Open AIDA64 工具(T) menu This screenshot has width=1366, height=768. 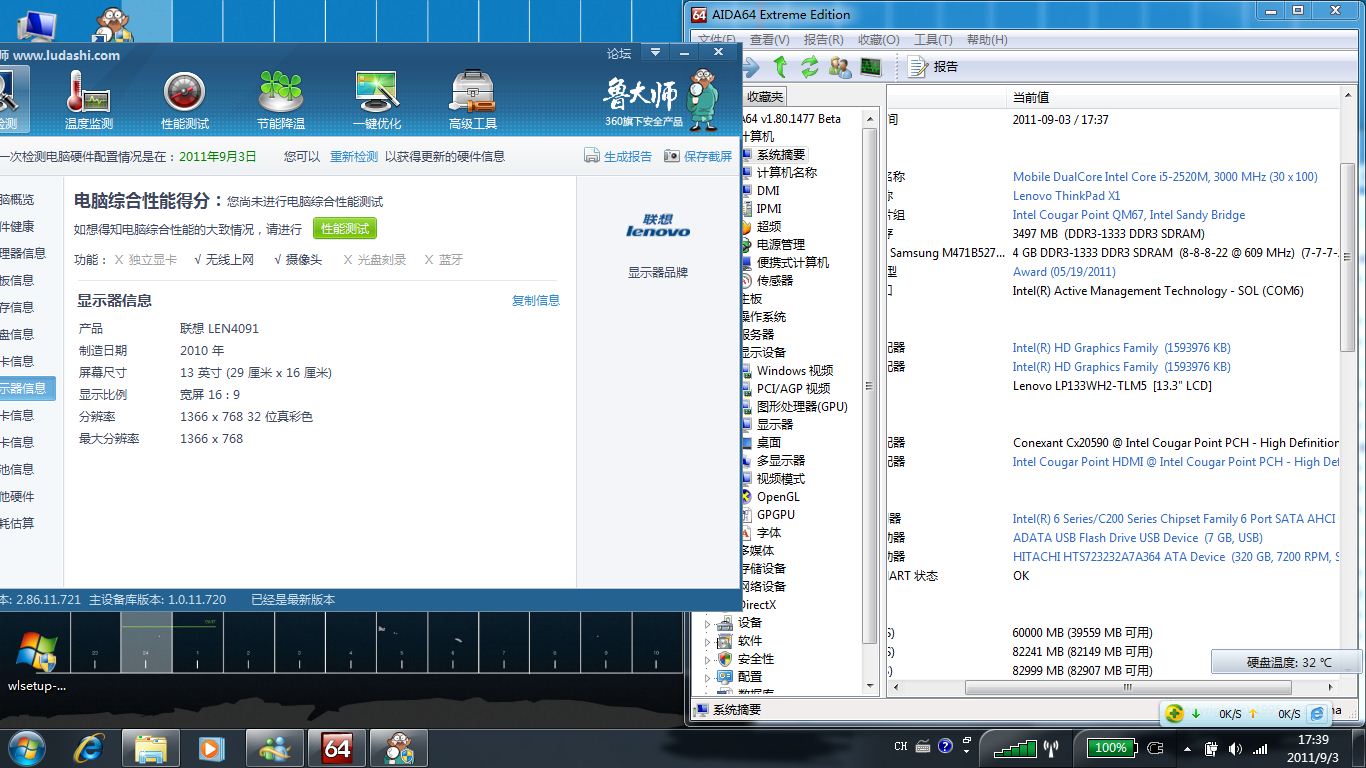click(933, 40)
